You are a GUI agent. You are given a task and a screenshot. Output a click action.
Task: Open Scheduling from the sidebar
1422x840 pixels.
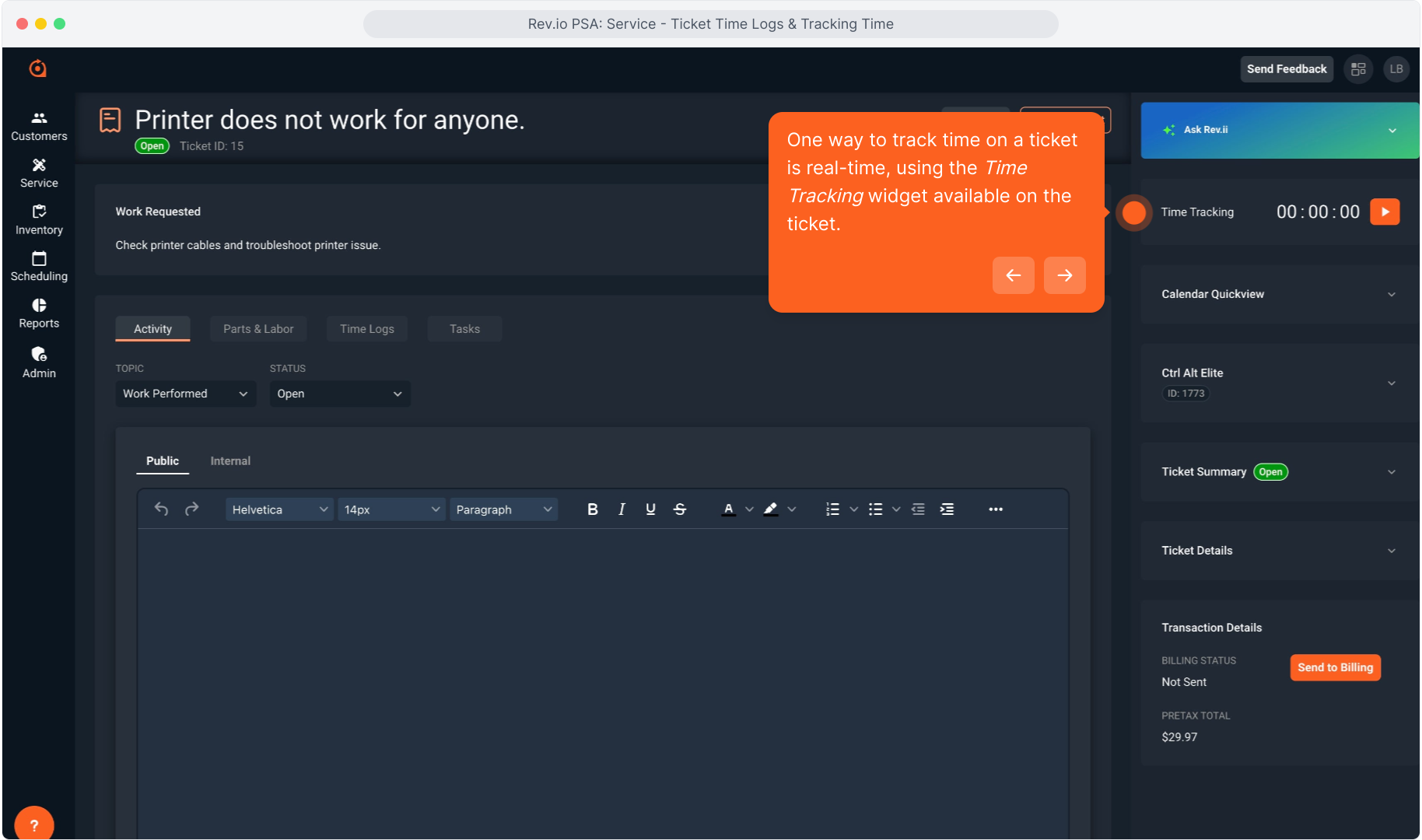click(39, 266)
